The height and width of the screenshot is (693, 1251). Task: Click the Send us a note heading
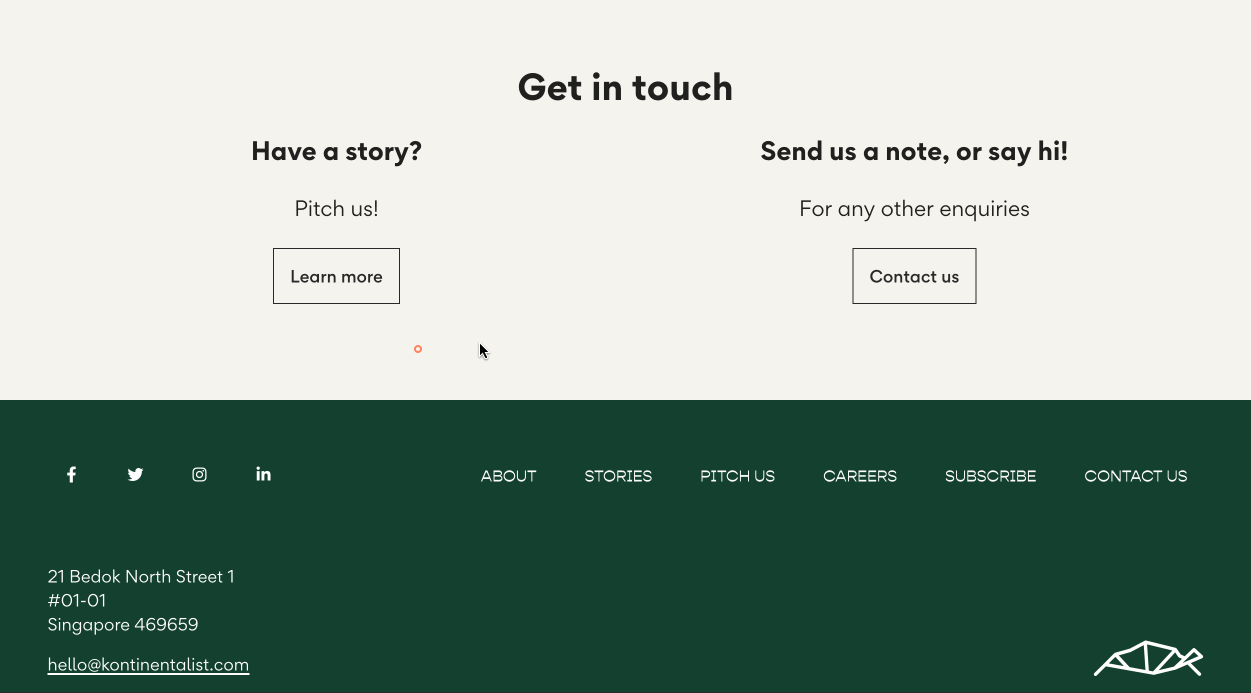pos(914,151)
